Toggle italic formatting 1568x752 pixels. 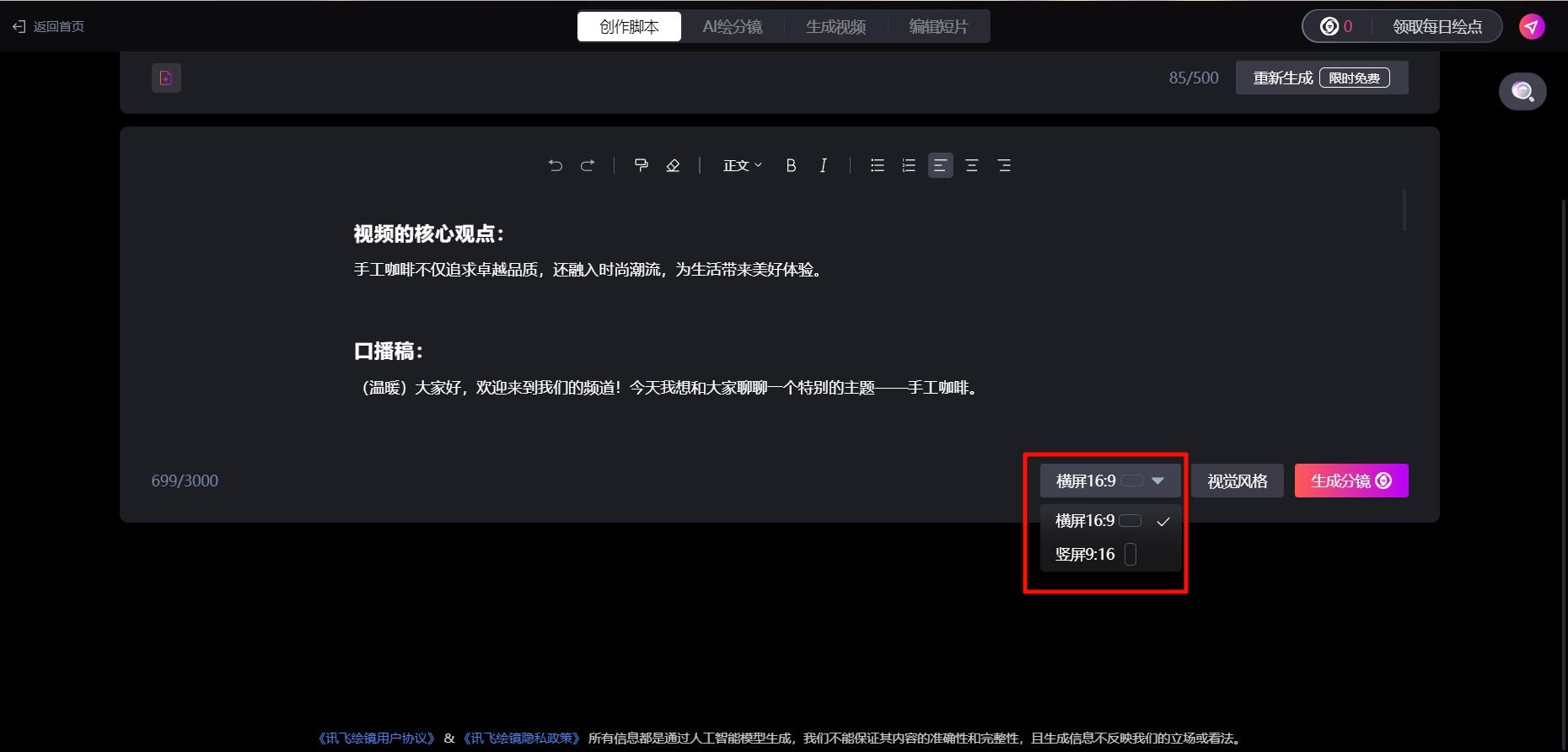click(823, 165)
